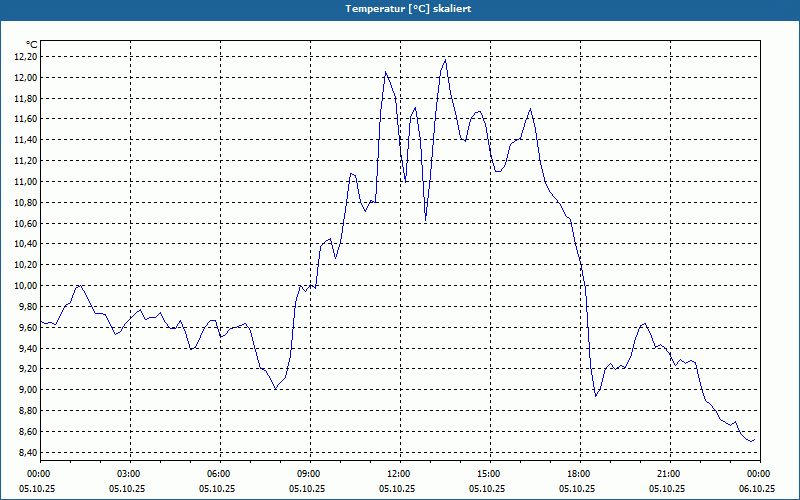Select the 21:00 time axis label
This screenshot has width=800, height=500.
670,474
